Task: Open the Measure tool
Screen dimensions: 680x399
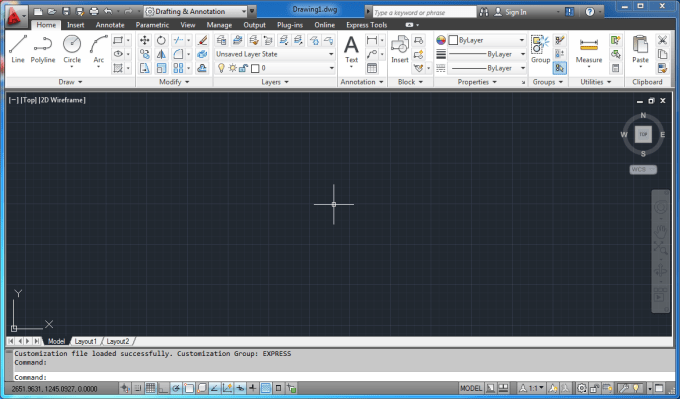Action: point(588,51)
